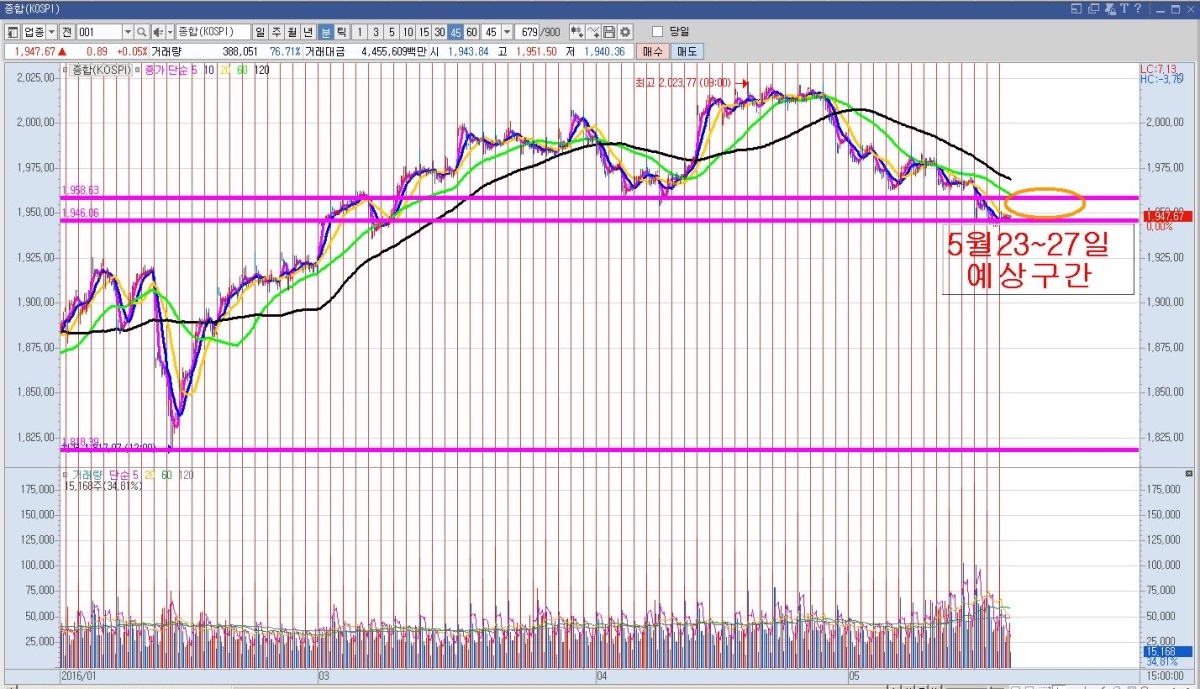Click the 1,951.50 high price value
1200x689 pixels.
click(536, 51)
